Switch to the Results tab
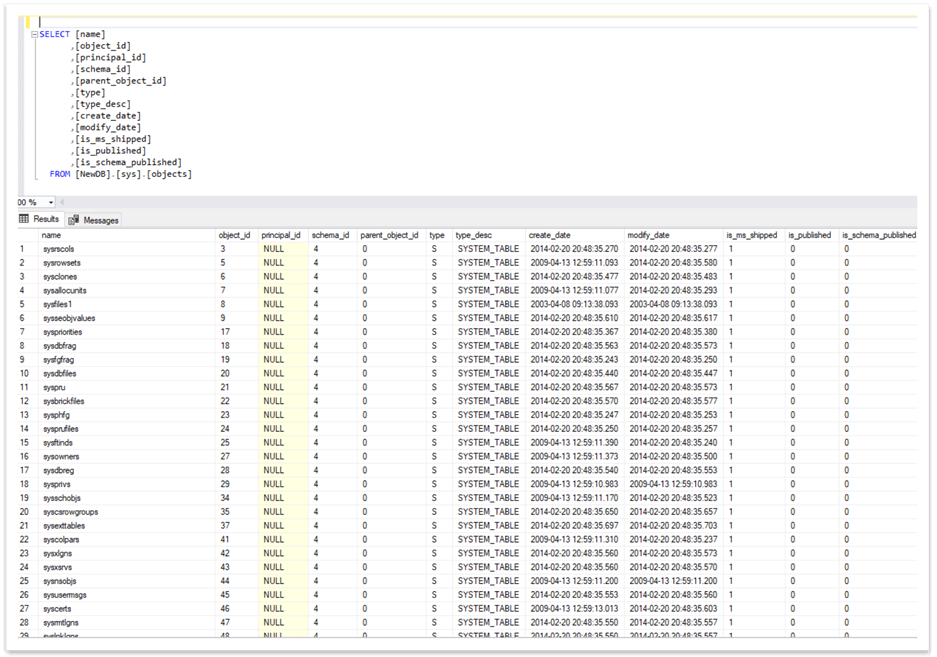Screen dimensions: 937x657 (x=39, y=219)
